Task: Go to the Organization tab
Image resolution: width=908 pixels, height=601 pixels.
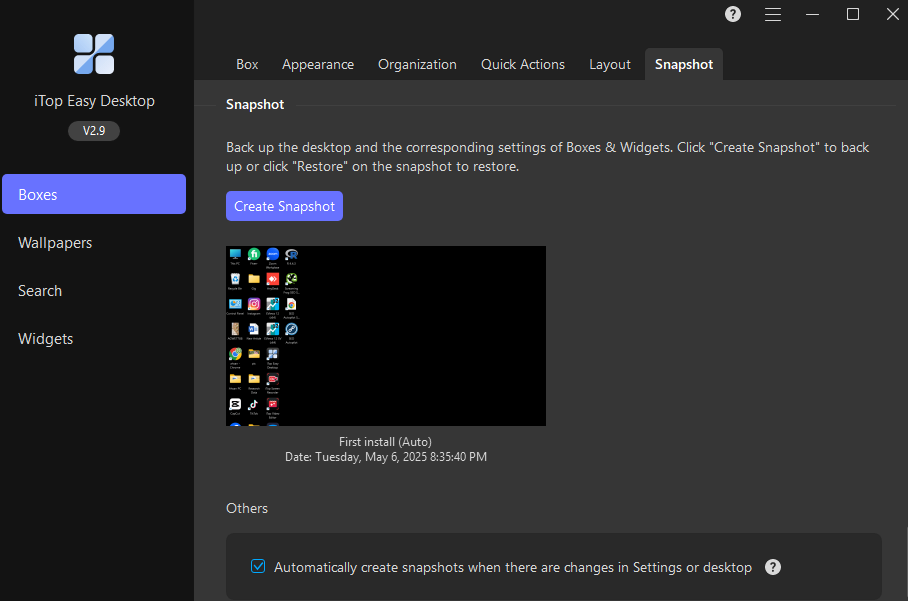Action: point(417,64)
